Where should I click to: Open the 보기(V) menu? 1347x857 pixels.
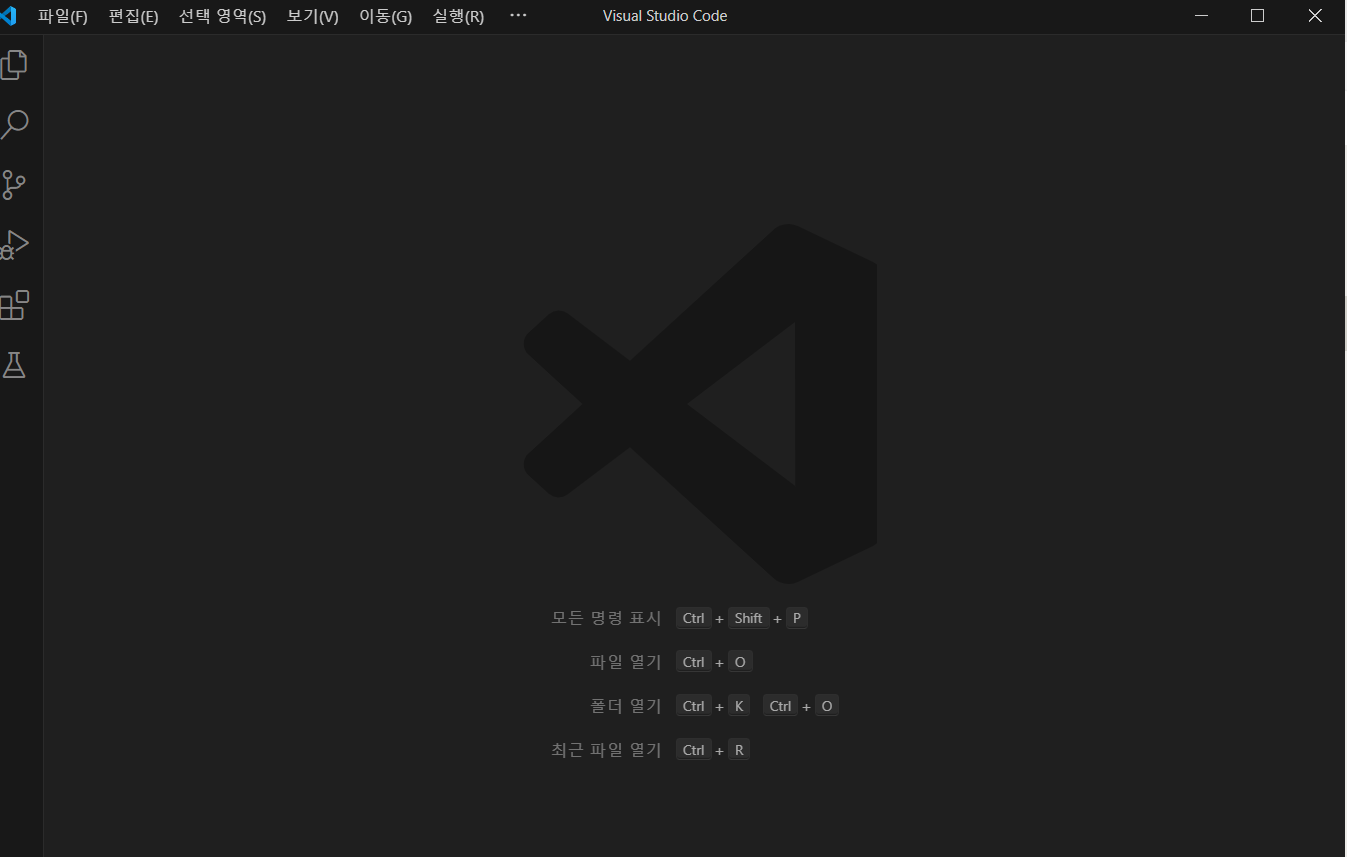point(312,16)
